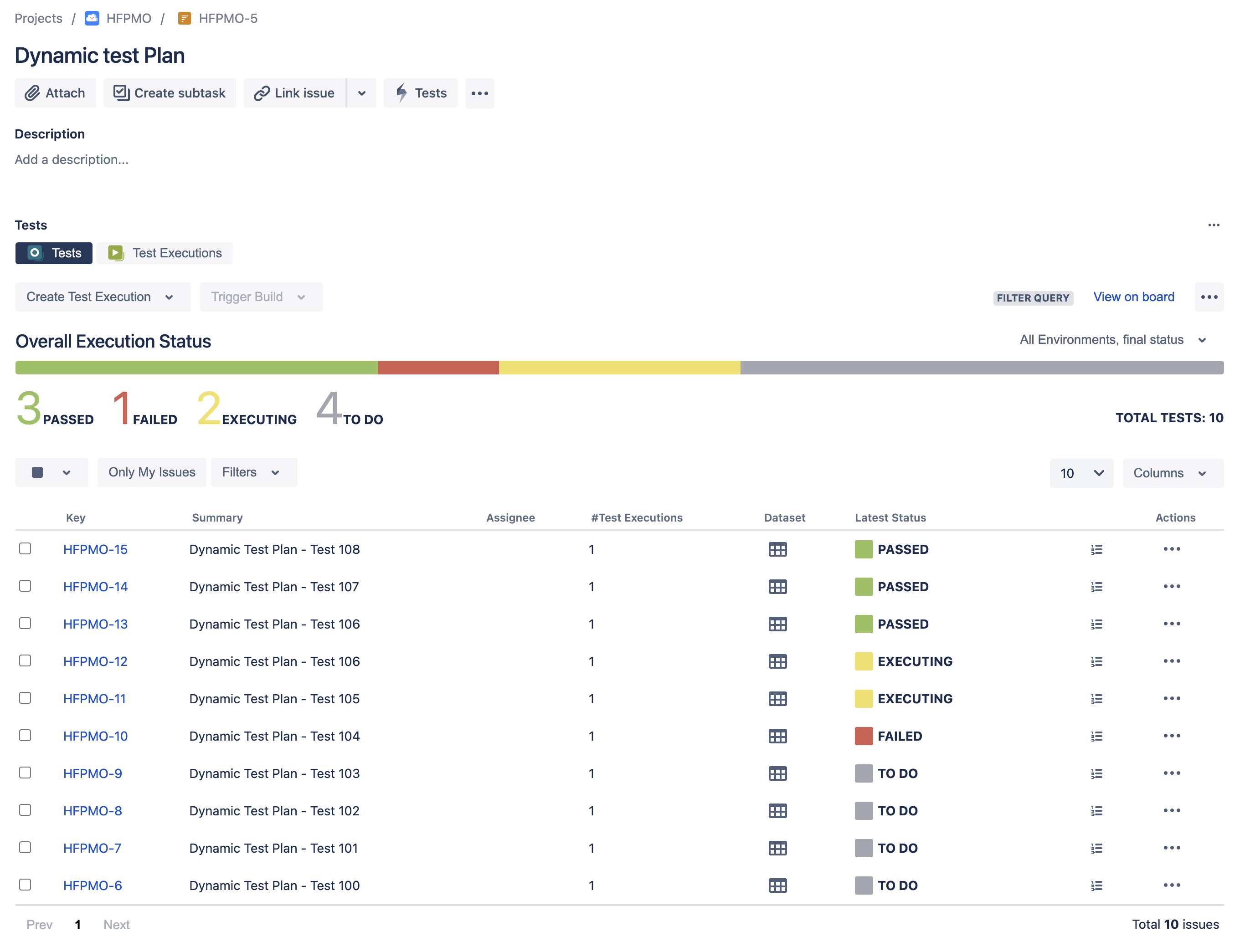
Task: Expand Trigger Build dropdown
Action: (x=261, y=297)
